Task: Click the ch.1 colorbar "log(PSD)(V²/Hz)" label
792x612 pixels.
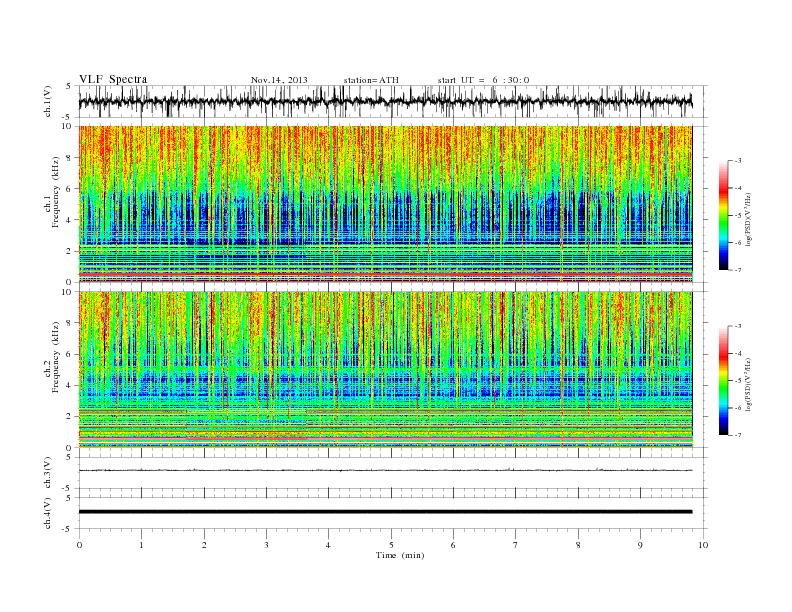Action: [748, 218]
